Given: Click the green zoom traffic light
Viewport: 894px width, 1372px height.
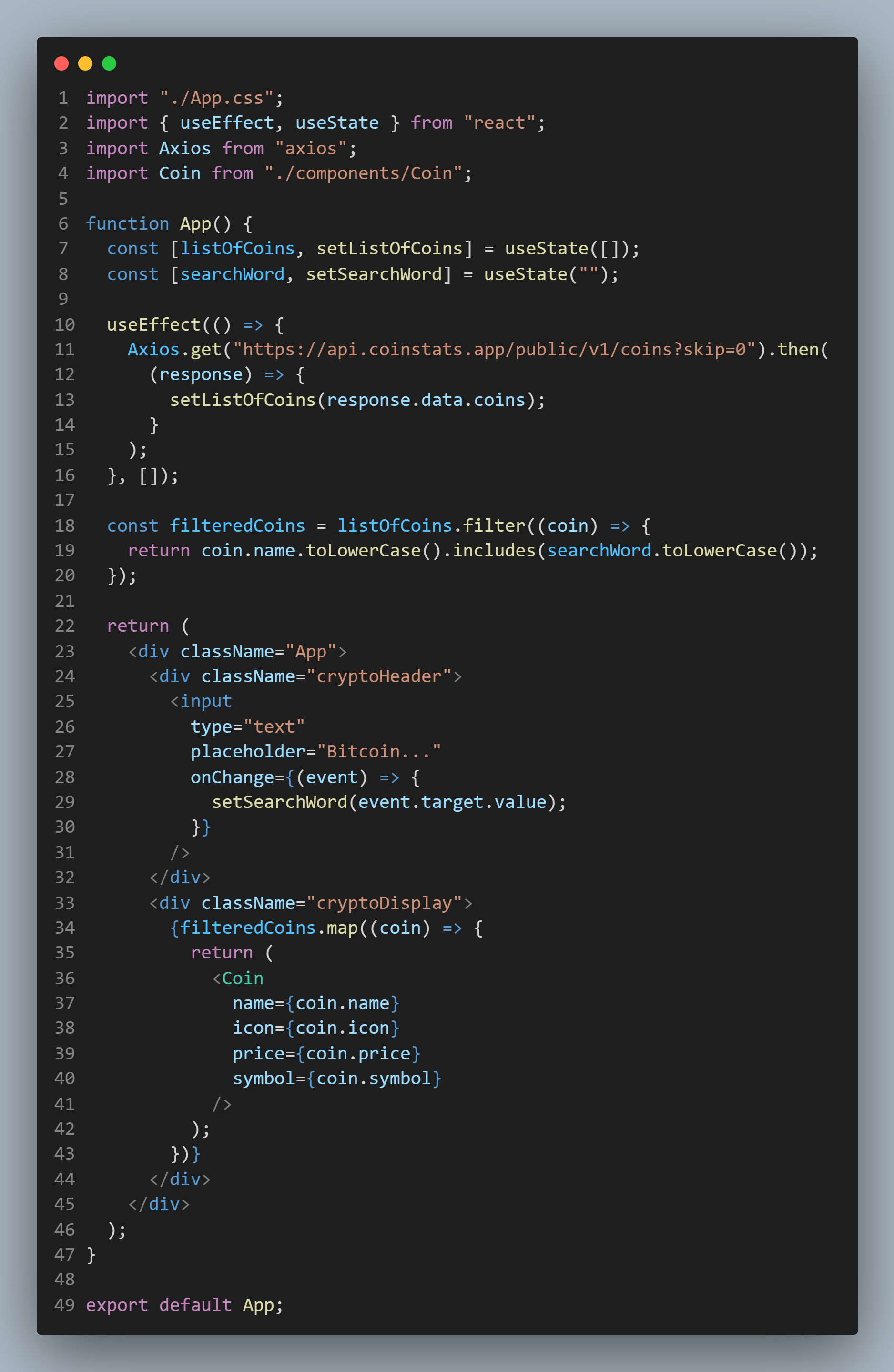Looking at the screenshot, I should pyautogui.click(x=110, y=63).
